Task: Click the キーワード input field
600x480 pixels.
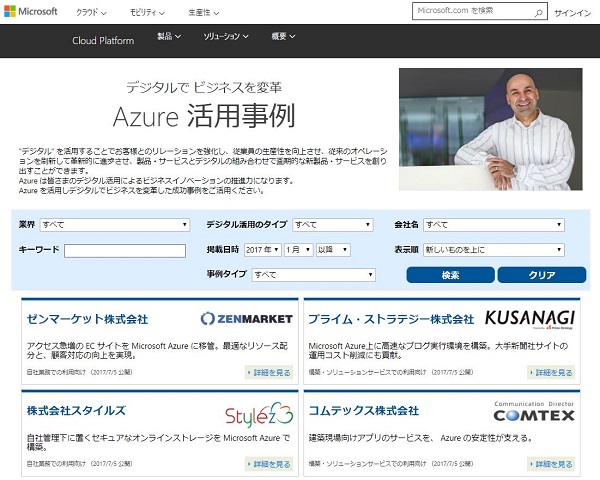Action: [x=125, y=251]
